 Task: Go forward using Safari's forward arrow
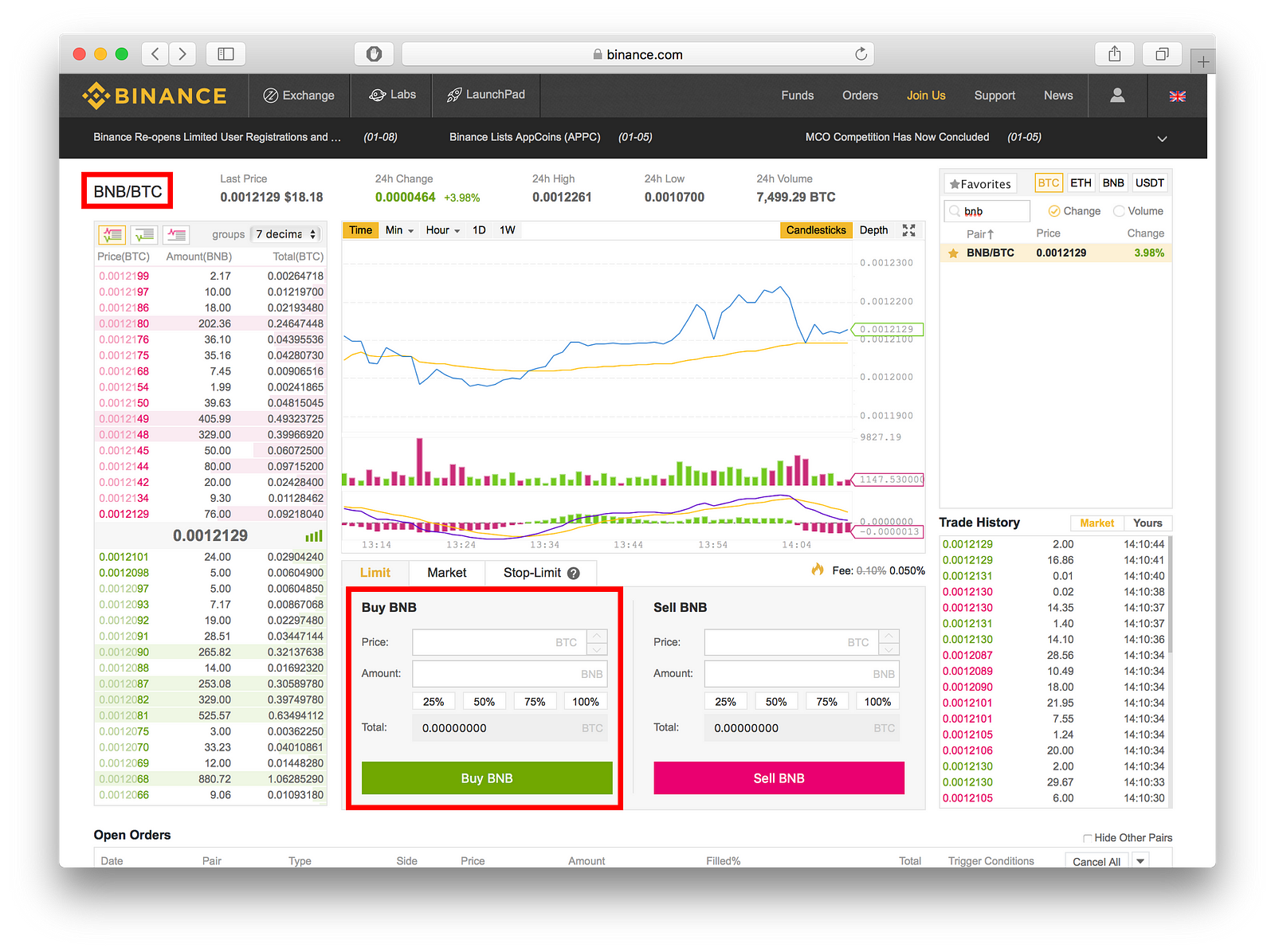pyautogui.click(x=182, y=54)
